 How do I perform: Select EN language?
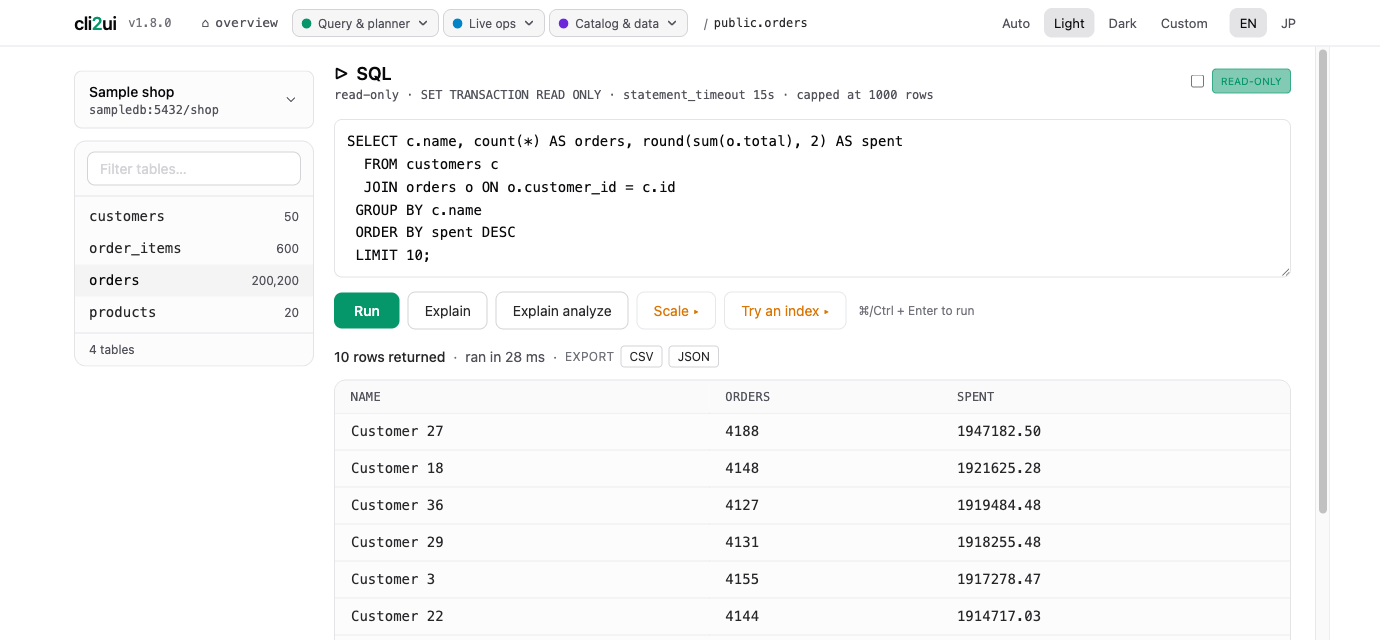coord(1248,23)
